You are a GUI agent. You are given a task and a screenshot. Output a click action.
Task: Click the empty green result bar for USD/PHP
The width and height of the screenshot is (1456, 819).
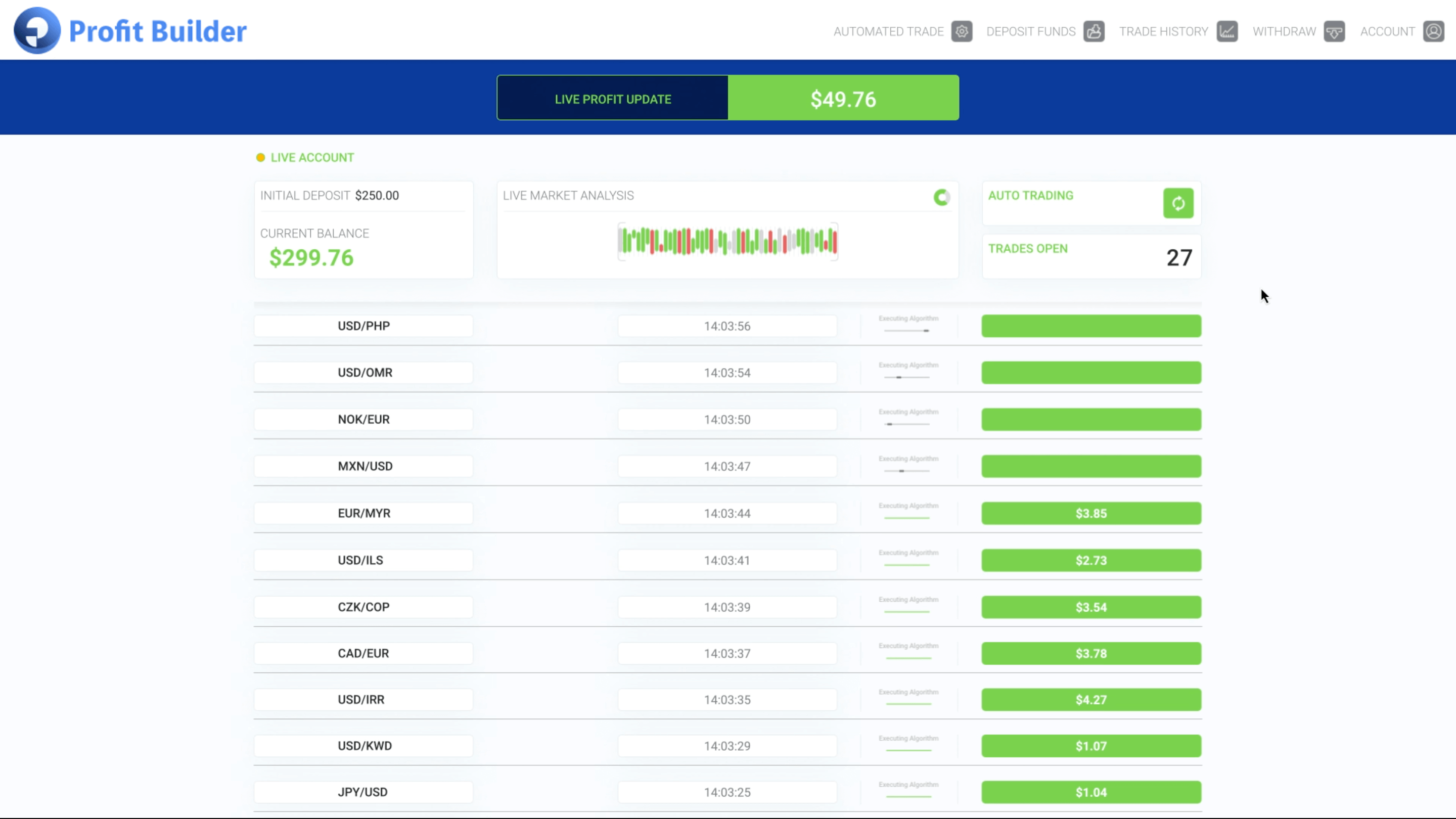pyautogui.click(x=1091, y=326)
